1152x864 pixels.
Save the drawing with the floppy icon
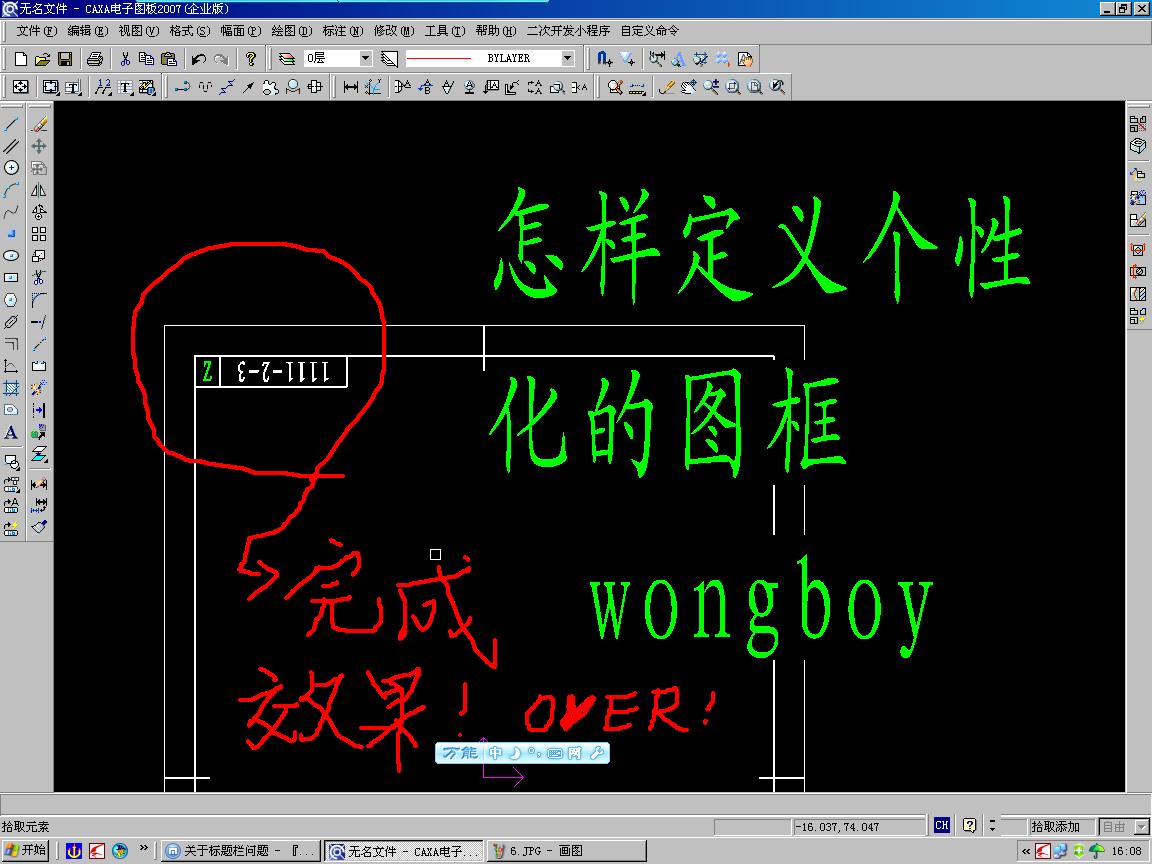(x=65, y=59)
